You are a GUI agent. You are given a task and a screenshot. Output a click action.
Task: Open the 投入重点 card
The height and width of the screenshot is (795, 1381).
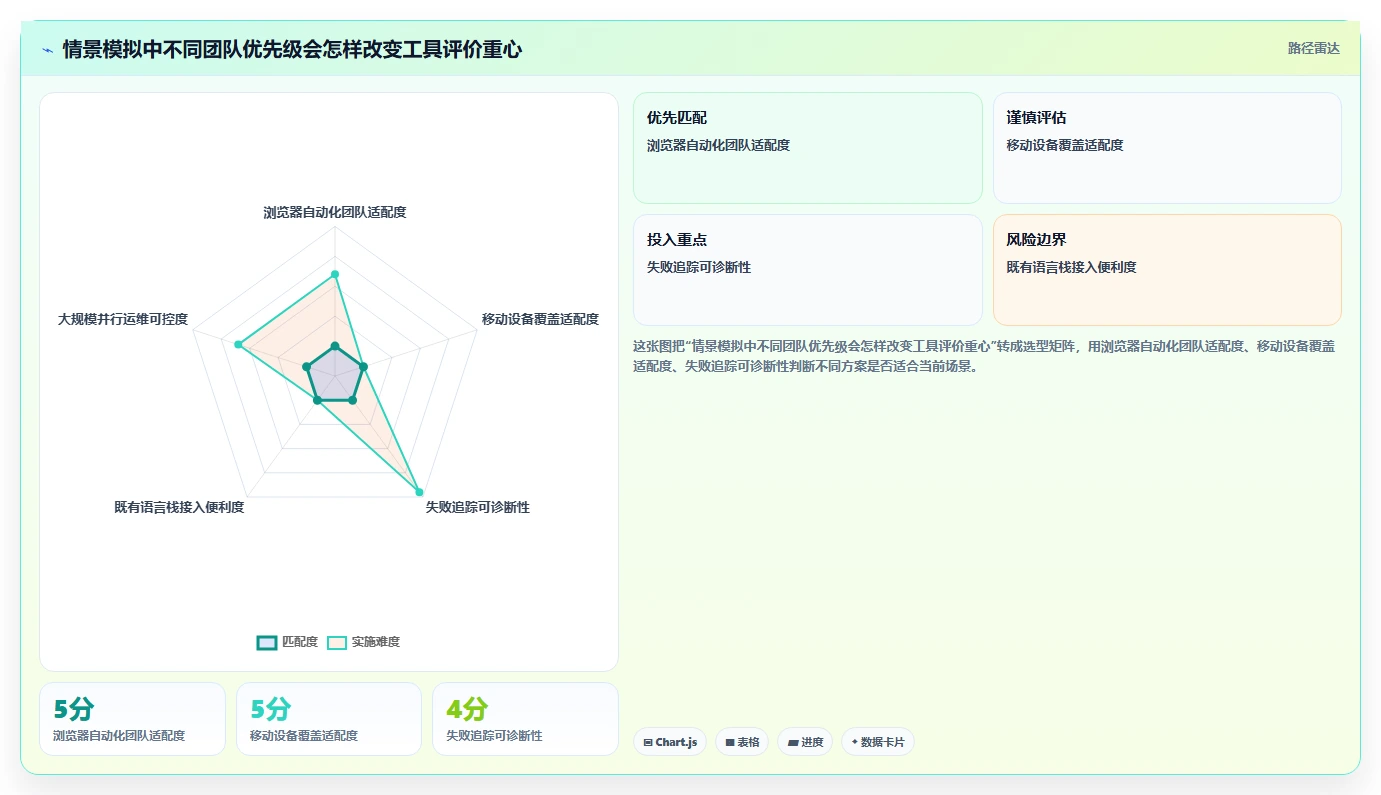click(808, 270)
